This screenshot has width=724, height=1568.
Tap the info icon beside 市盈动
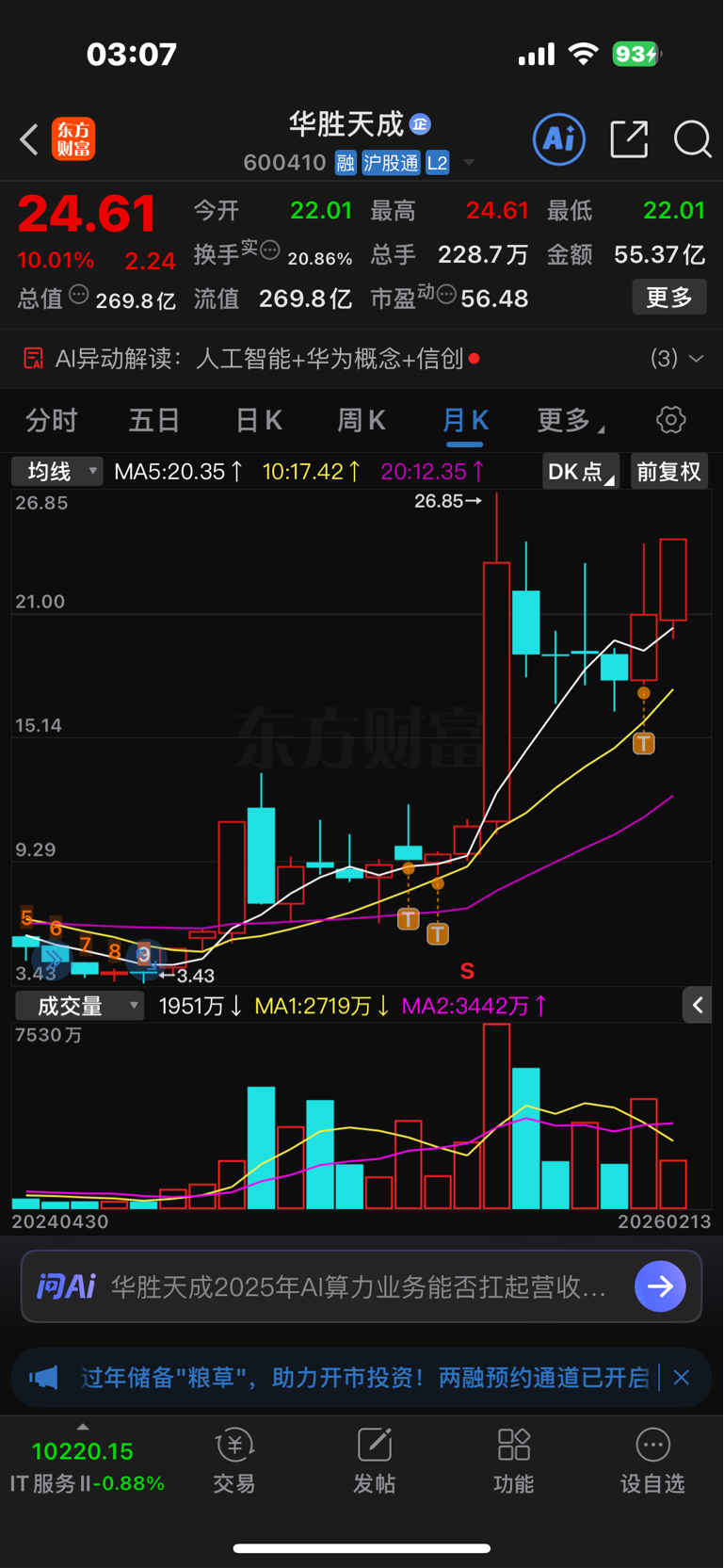tap(446, 295)
